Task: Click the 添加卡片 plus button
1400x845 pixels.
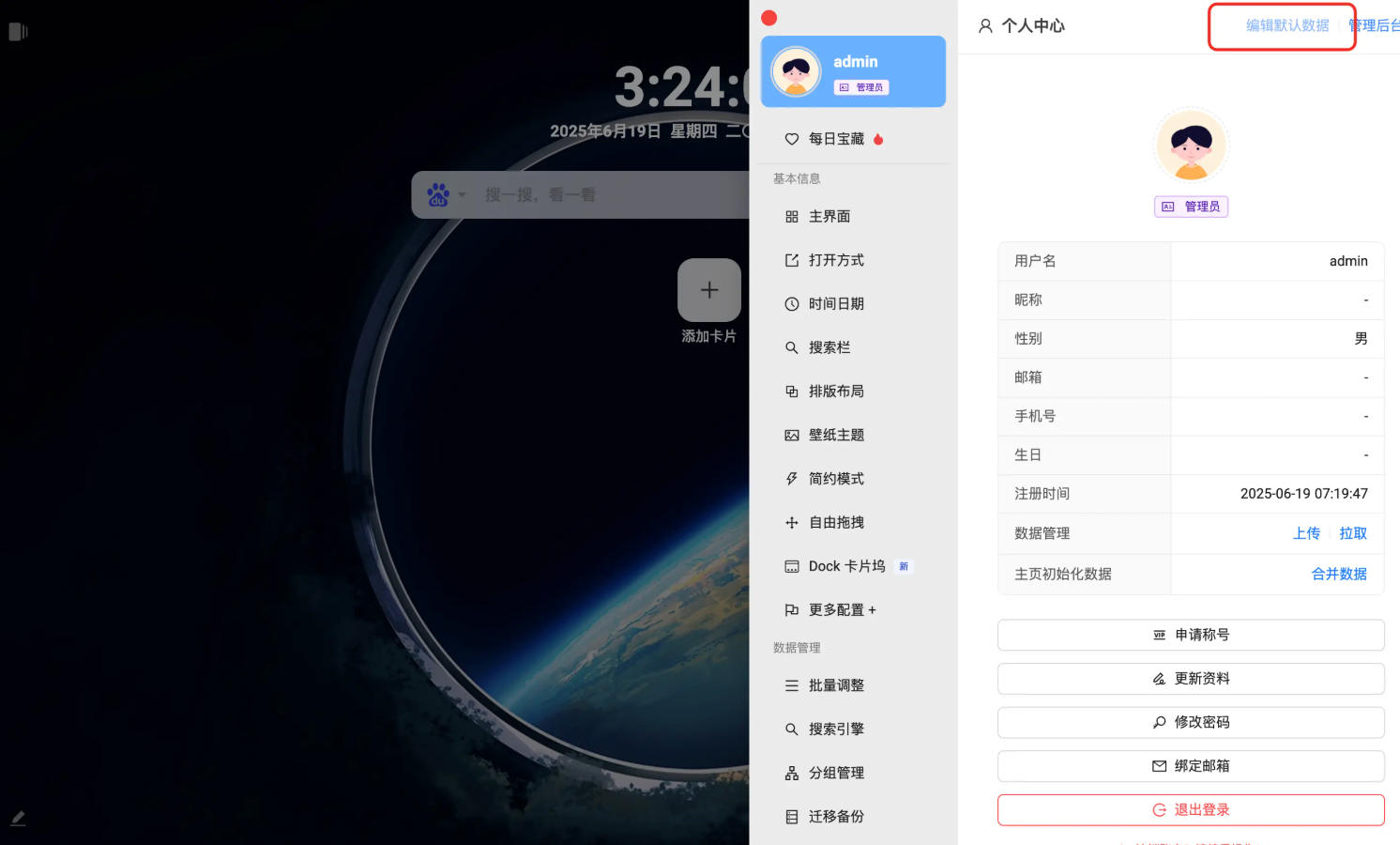Action: [709, 290]
